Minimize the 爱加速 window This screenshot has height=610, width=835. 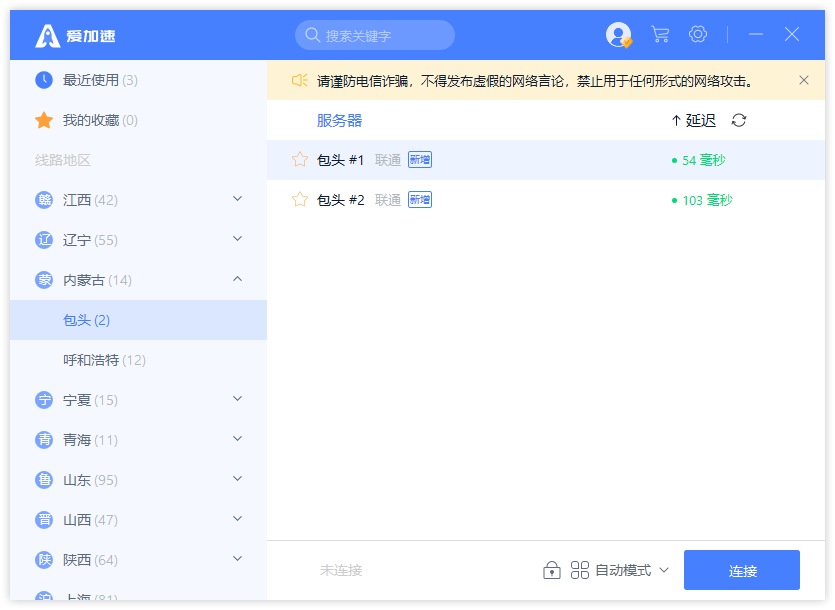point(756,34)
